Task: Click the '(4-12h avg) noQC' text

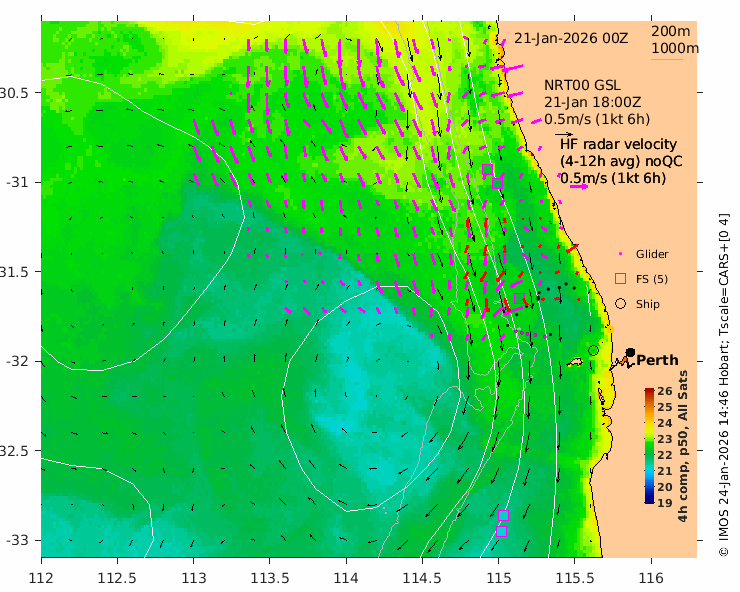Action: coord(621,161)
